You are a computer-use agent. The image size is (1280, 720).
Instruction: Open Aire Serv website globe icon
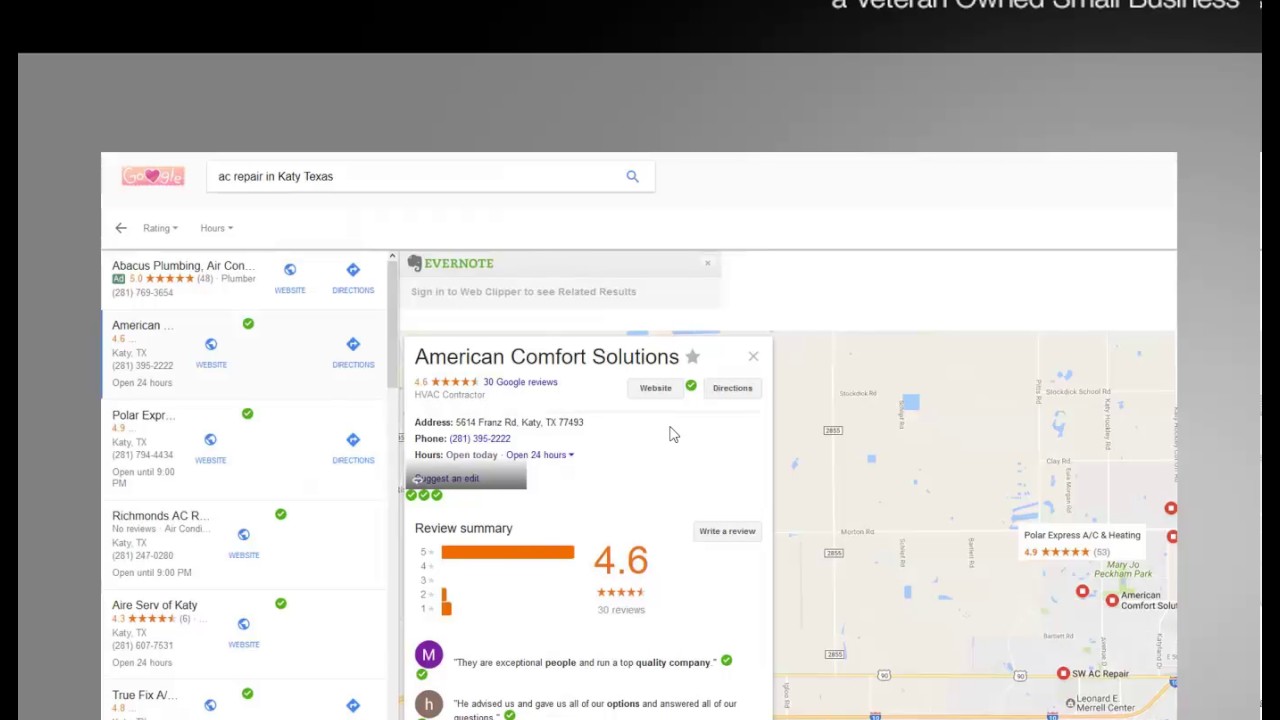coord(244,624)
